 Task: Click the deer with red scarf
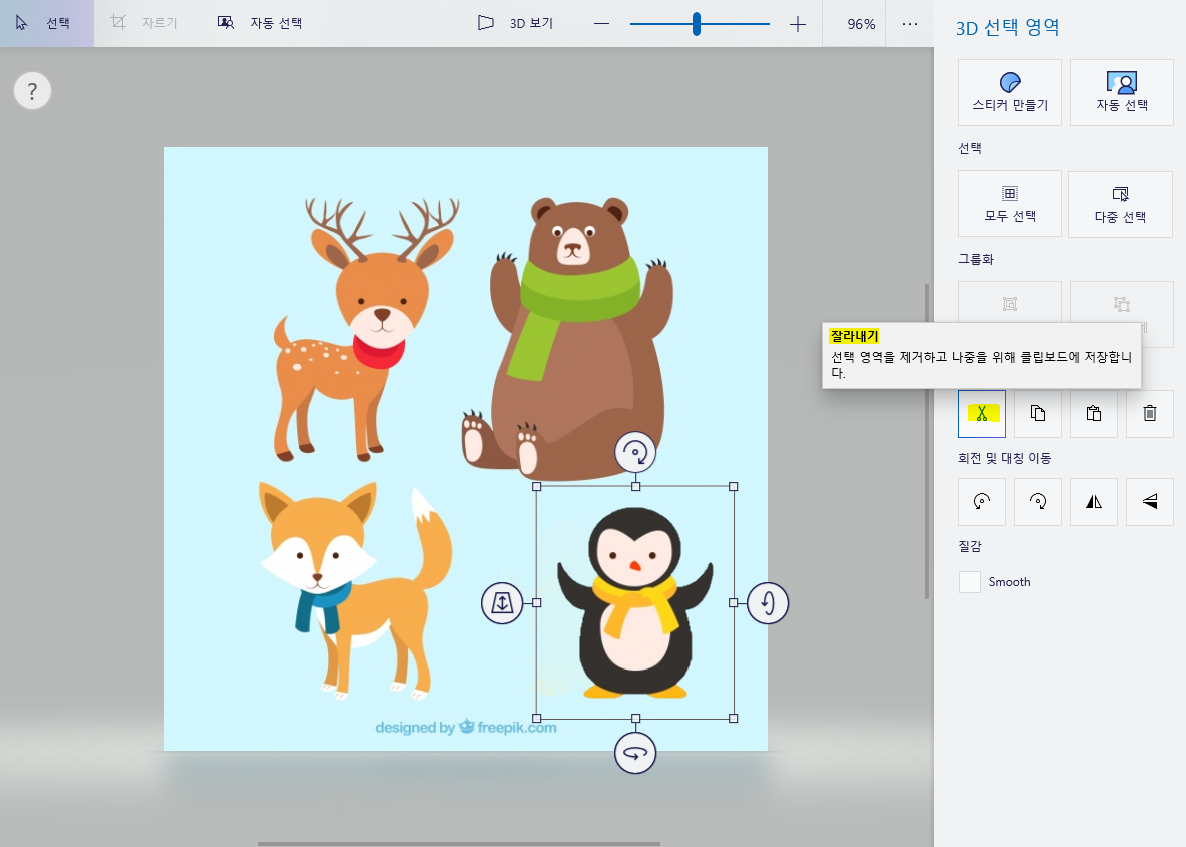click(x=366, y=330)
